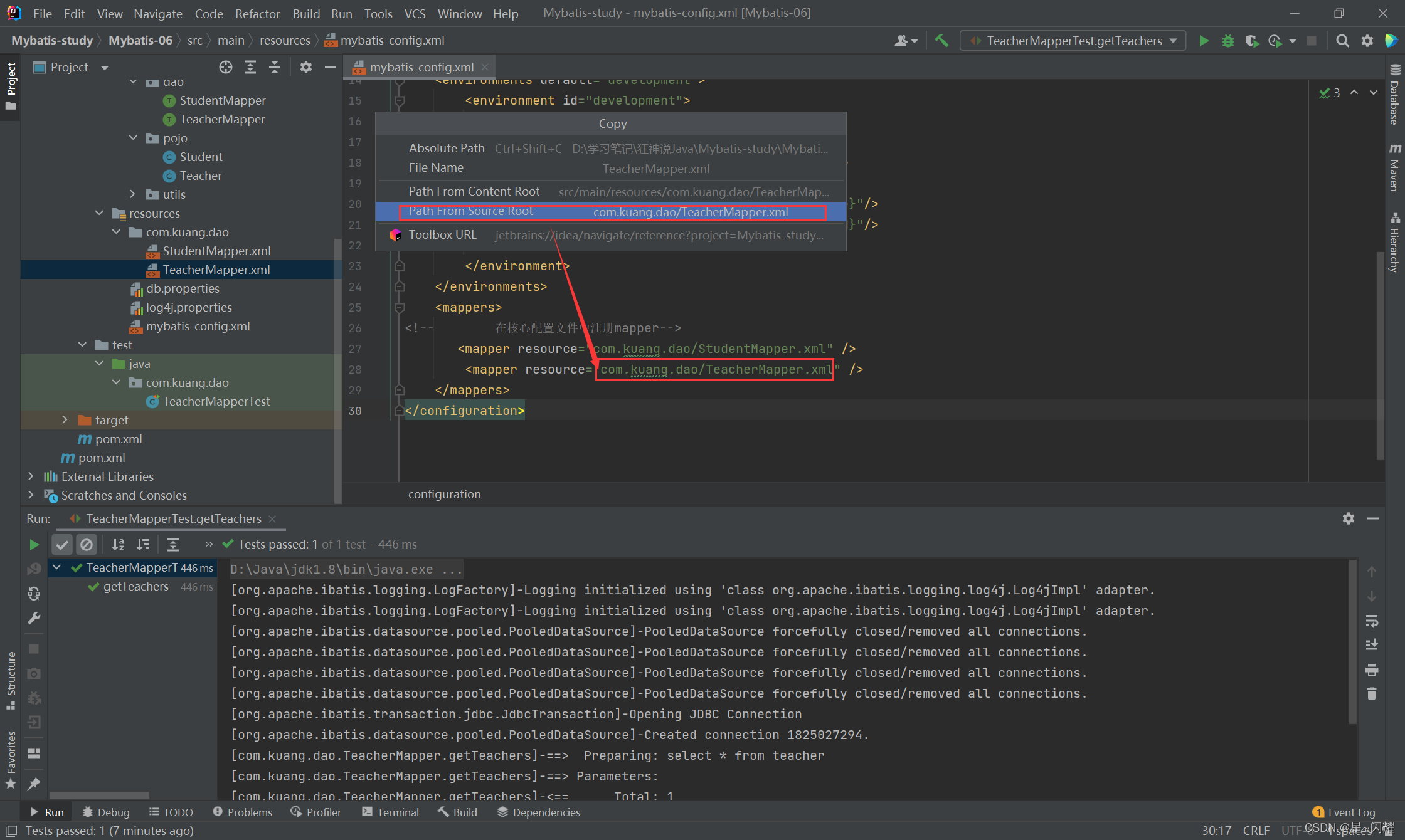1405x840 pixels.
Task: Toggle Show Passed tests checkmark button
Action: click(61, 545)
